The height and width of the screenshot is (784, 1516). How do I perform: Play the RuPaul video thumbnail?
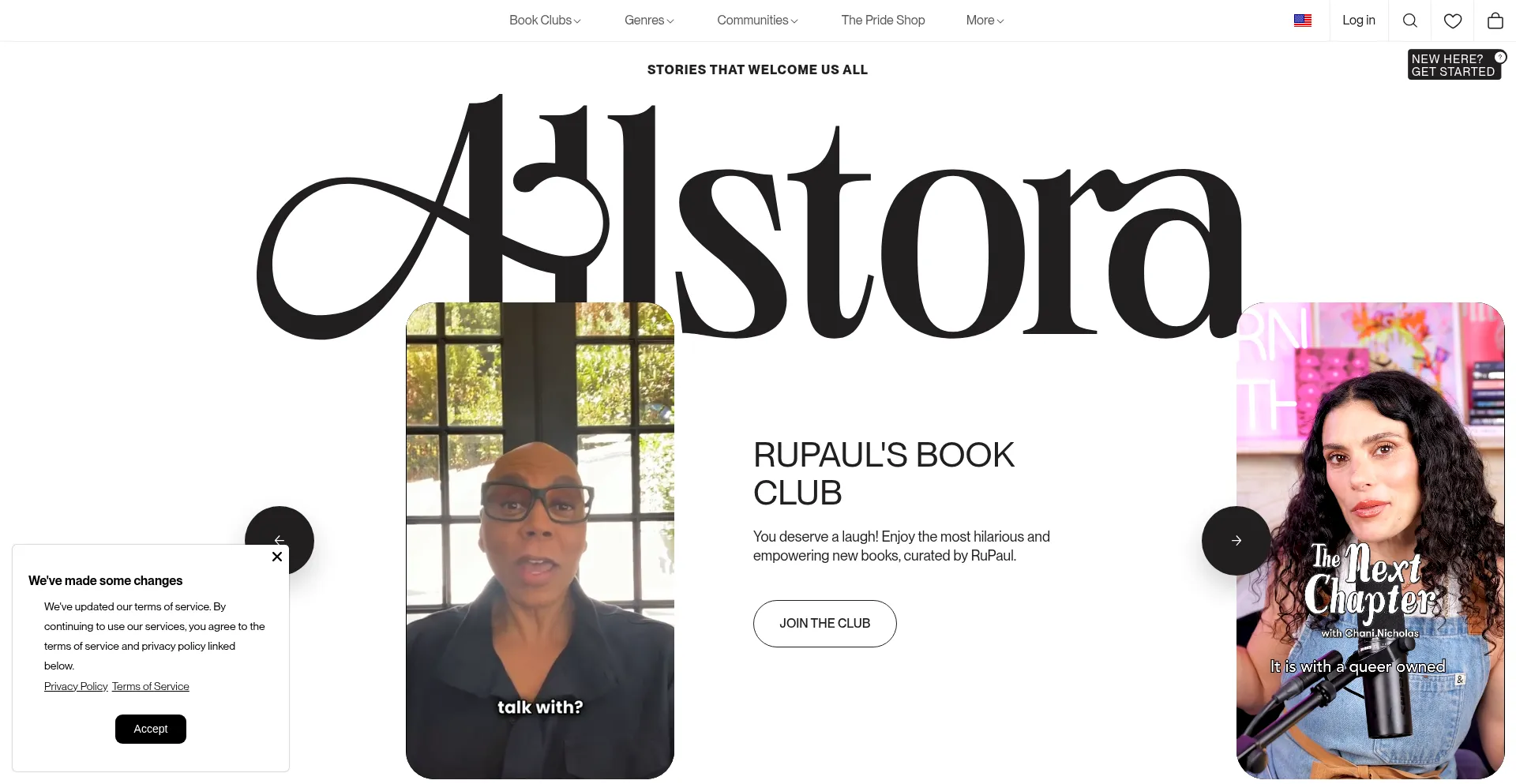click(540, 541)
